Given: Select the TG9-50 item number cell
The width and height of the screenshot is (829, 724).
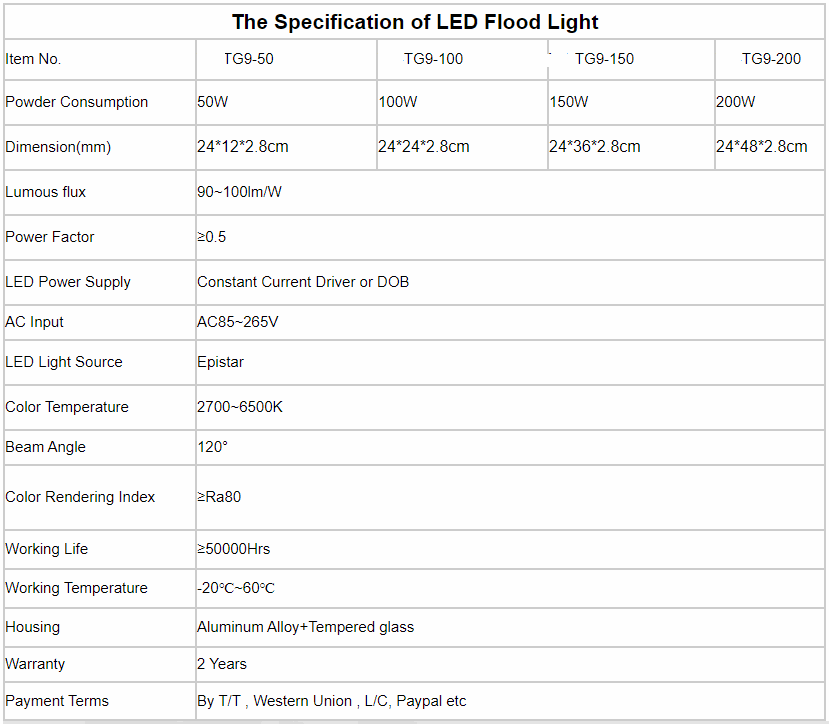Looking at the screenshot, I should point(248,59).
